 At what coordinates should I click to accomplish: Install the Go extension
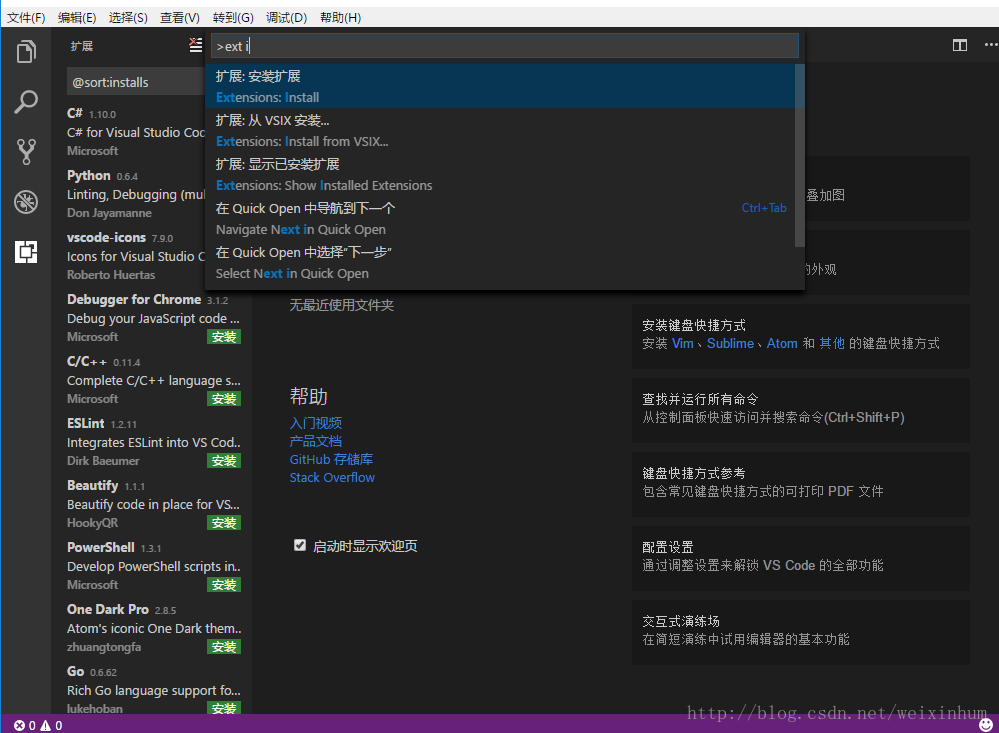(224, 708)
